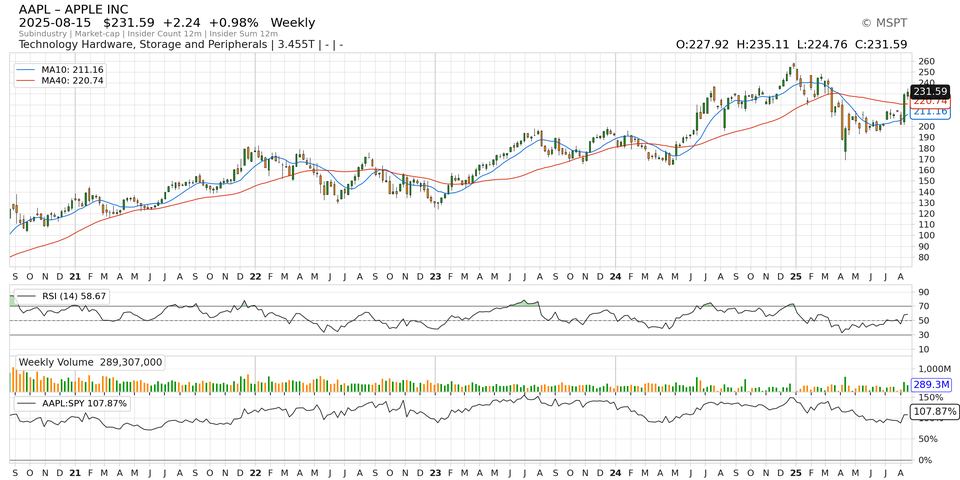
Task: Click year 24 on bottom time axis
Action: [x=615, y=473]
